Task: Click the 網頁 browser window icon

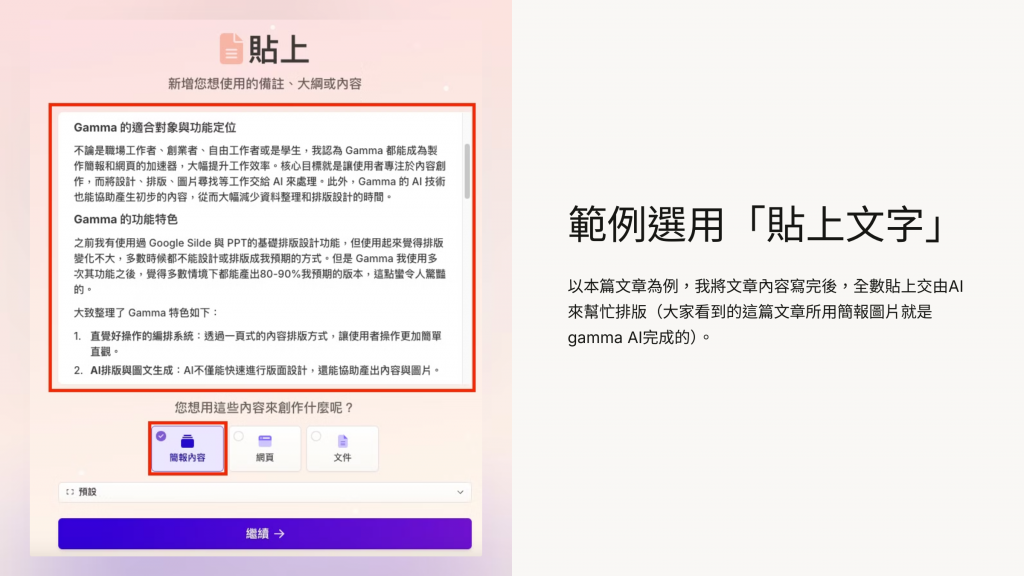Action: pos(264,441)
